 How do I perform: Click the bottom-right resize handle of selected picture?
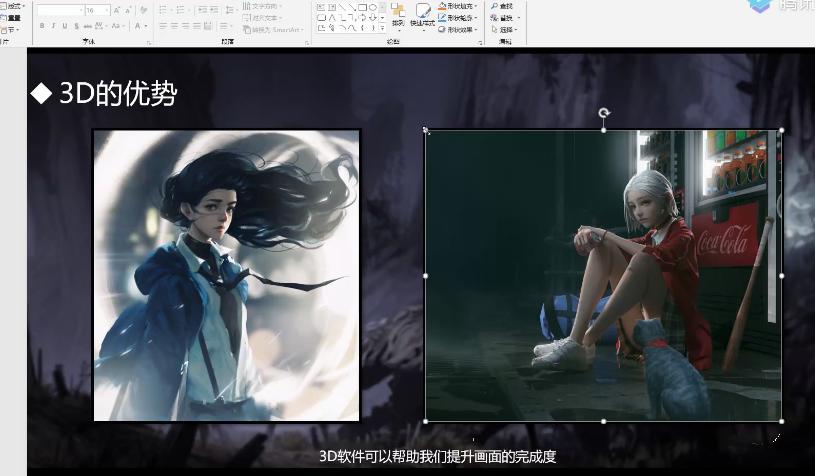pos(782,421)
